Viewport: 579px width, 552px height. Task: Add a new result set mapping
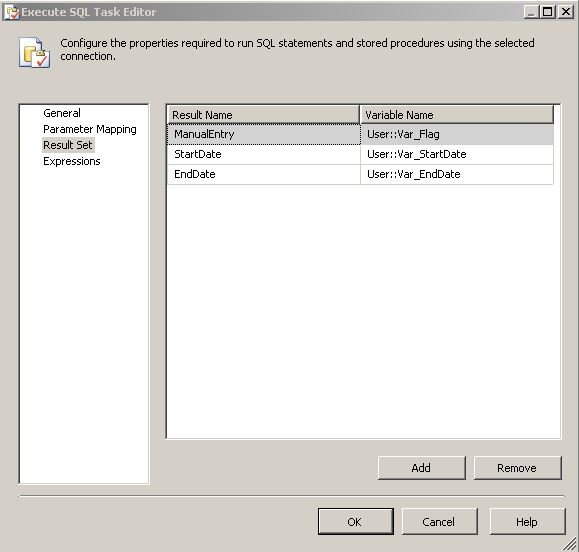click(421, 468)
